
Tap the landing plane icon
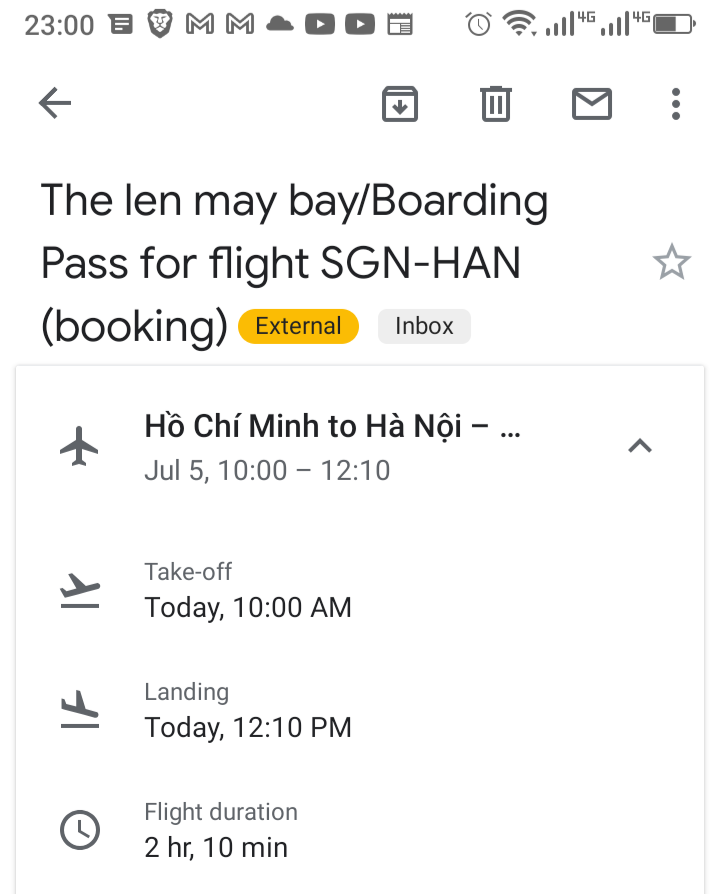(x=80, y=710)
